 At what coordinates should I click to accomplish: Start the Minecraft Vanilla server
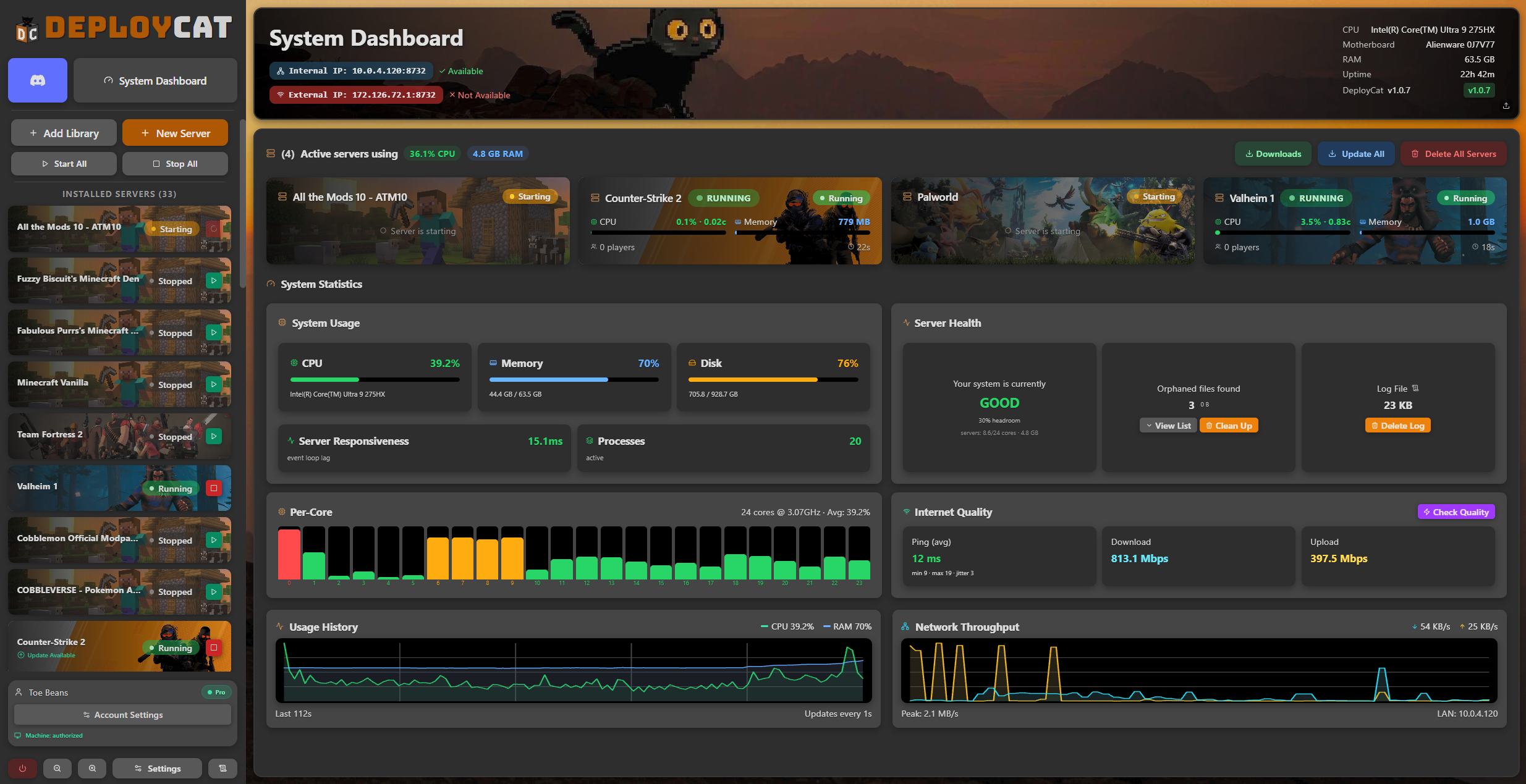tap(214, 384)
